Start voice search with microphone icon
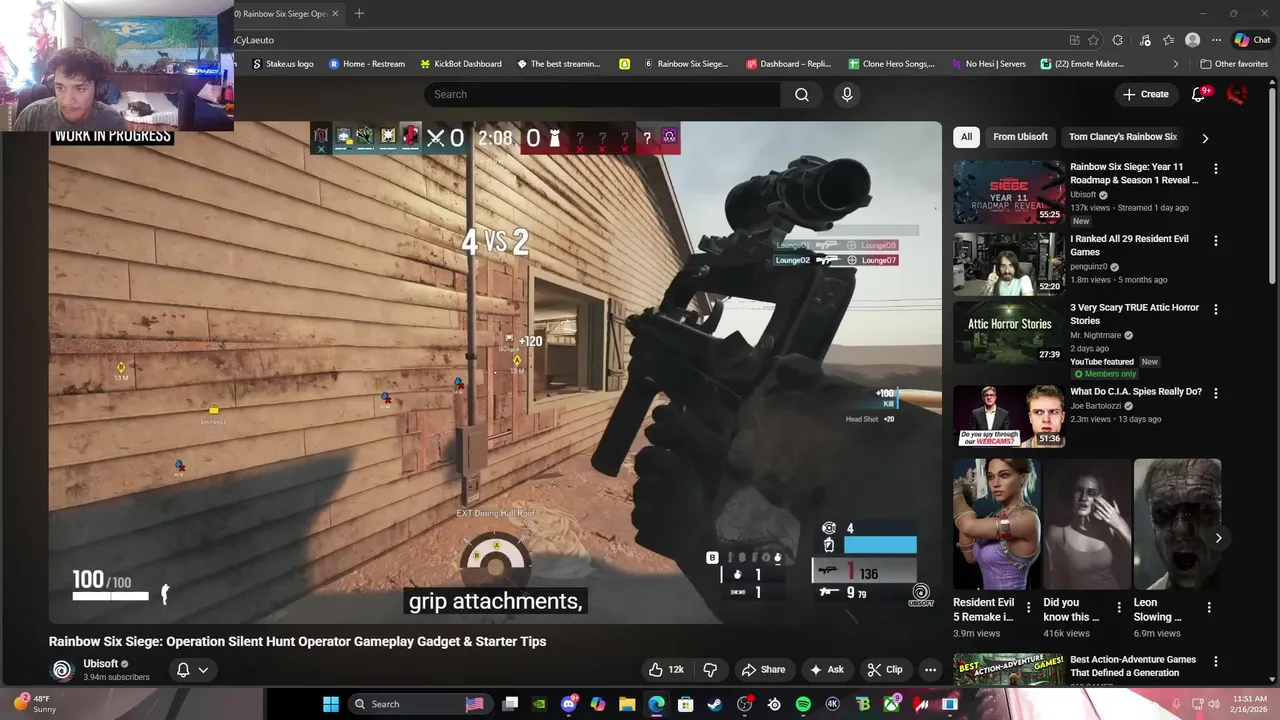Screen dimensions: 1280x720 [x=847, y=94]
